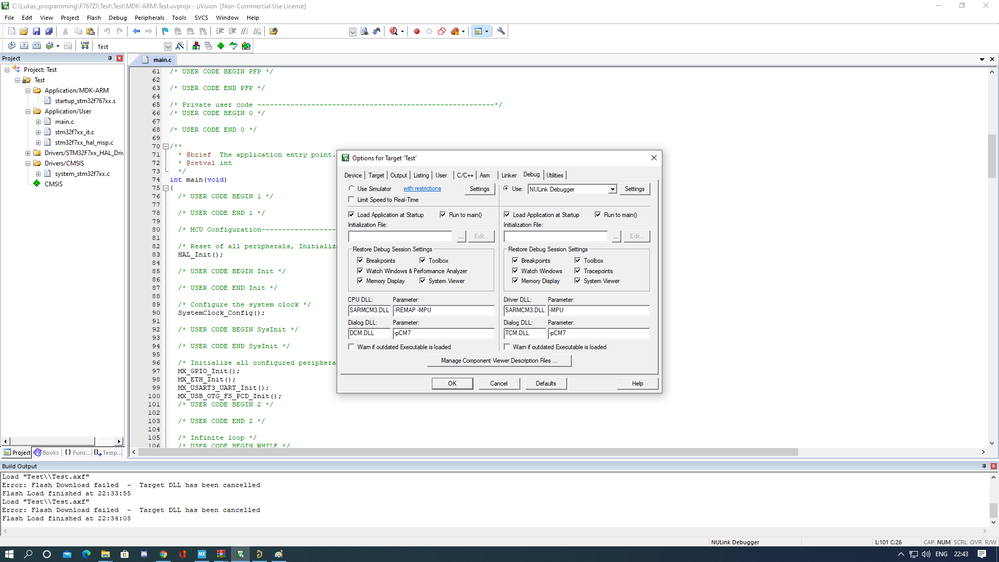Image resolution: width=999 pixels, height=562 pixels.
Task: Open the Linker tab in options
Action: pyautogui.click(x=509, y=175)
